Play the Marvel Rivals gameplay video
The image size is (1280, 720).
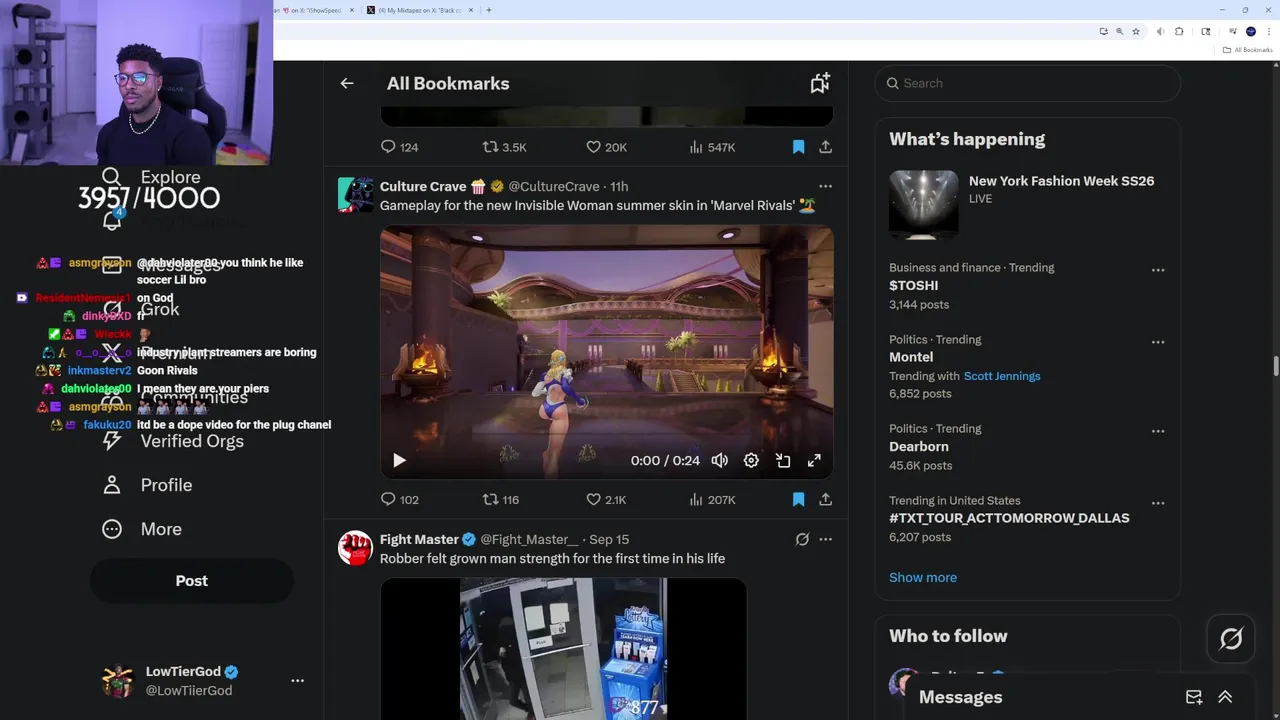[399, 460]
